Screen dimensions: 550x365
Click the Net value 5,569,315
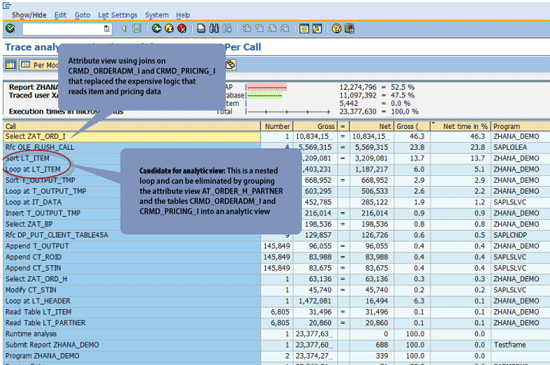click(x=372, y=147)
